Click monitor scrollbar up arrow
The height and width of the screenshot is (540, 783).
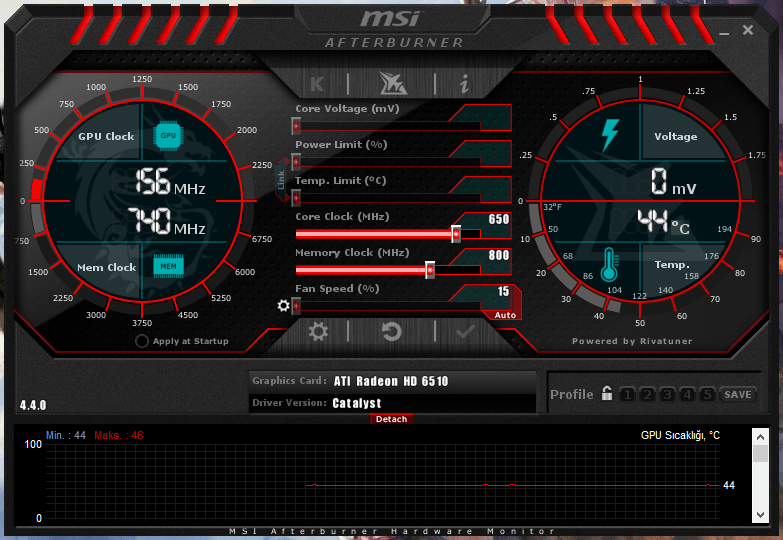(x=760, y=437)
